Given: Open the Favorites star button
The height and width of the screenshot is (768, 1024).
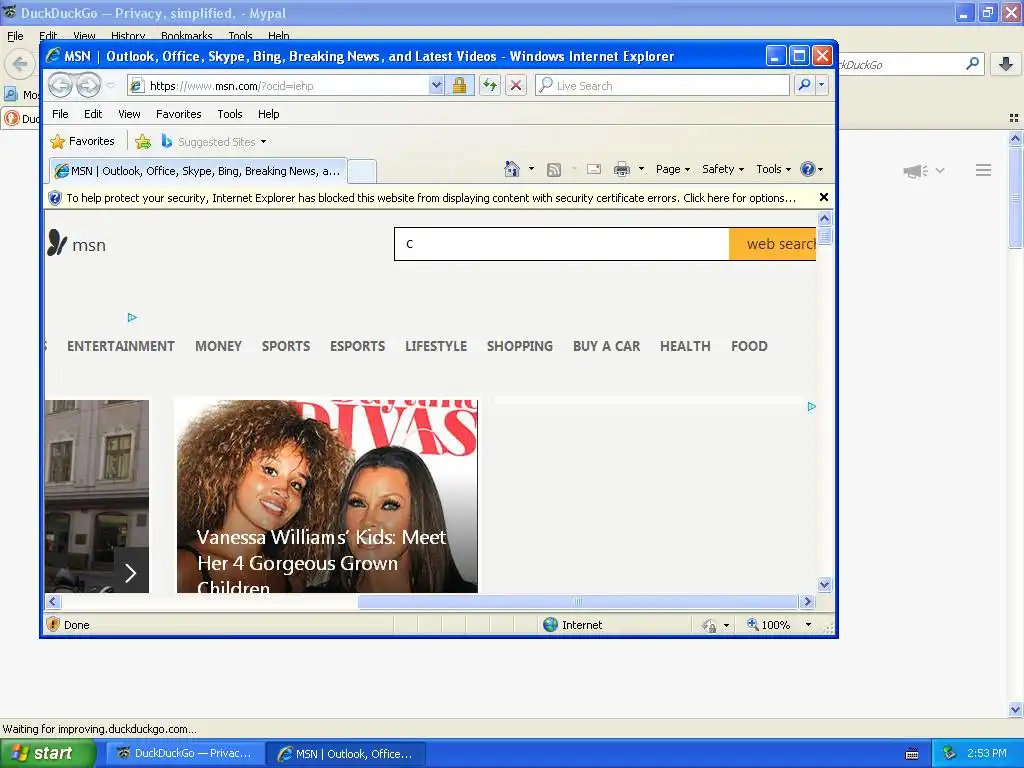Looking at the screenshot, I should pyautogui.click(x=83, y=141).
